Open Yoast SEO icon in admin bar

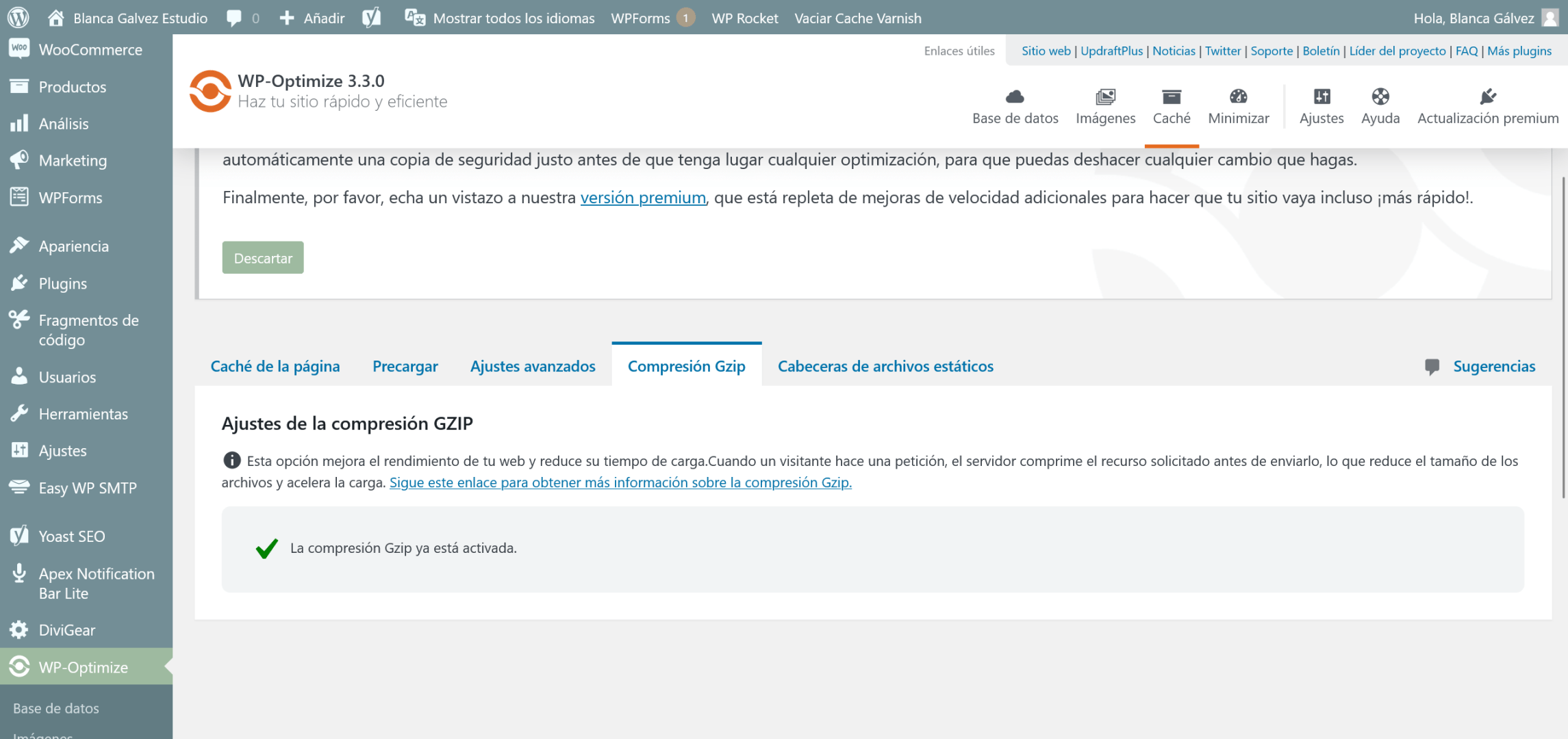[x=372, y=18]
